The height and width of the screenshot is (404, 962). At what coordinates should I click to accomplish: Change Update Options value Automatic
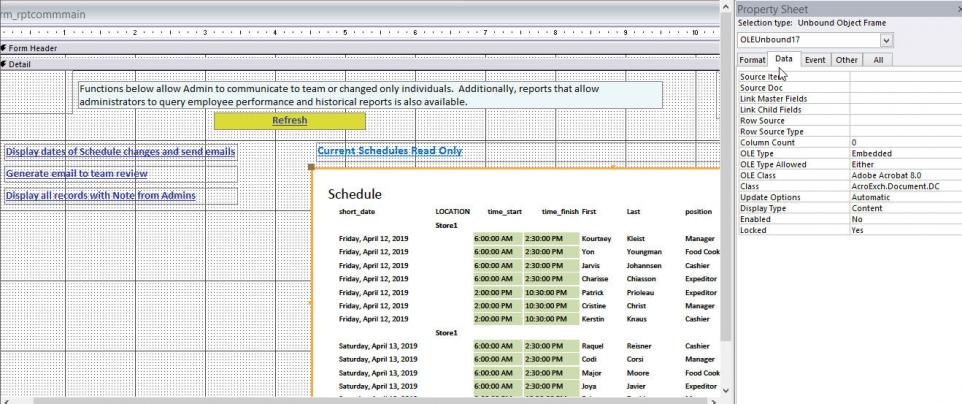pyautogui.click(x=906, y=197)
